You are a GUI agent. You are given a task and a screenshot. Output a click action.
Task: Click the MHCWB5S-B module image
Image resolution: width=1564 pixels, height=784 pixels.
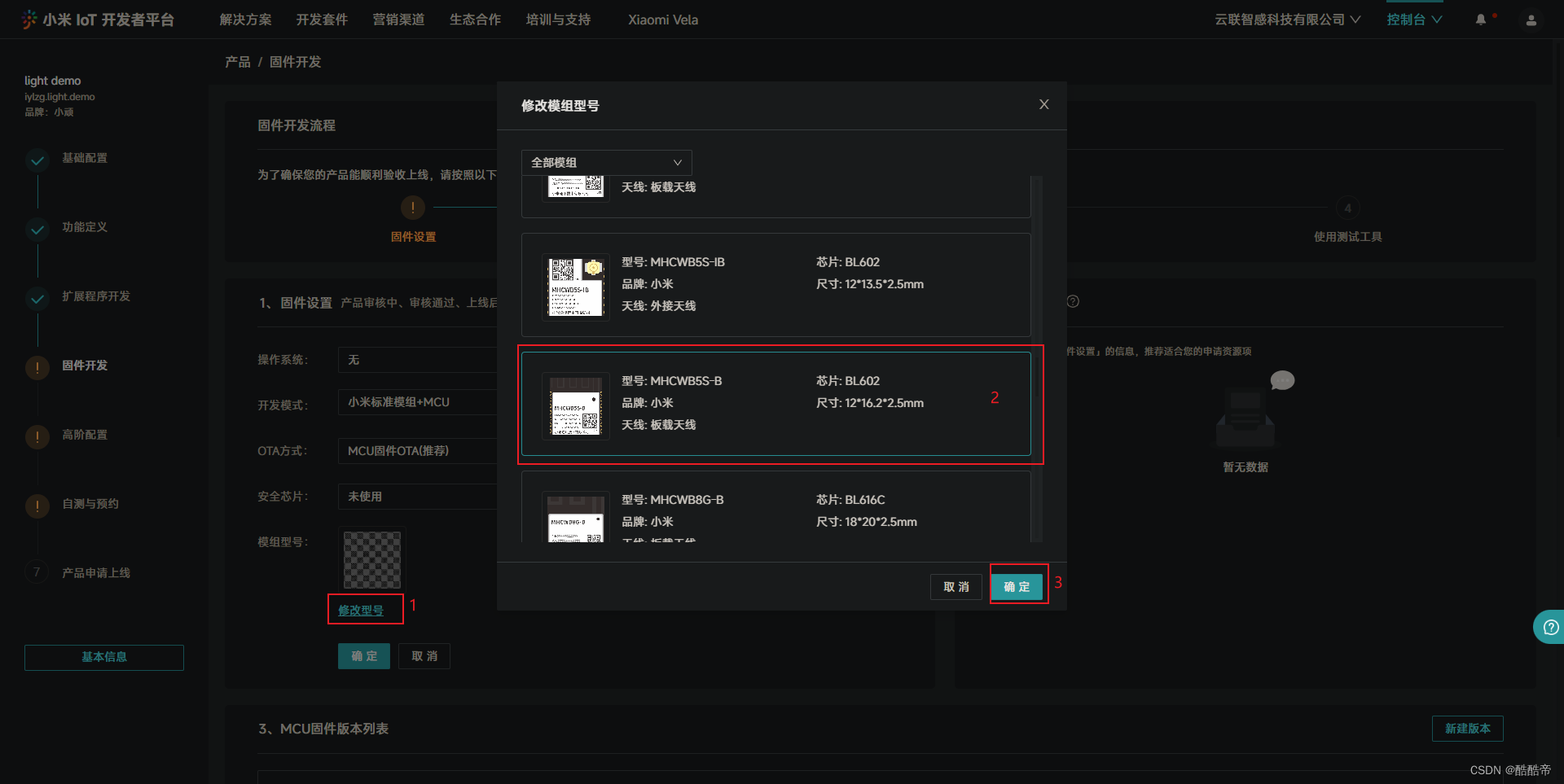(576, 405)
